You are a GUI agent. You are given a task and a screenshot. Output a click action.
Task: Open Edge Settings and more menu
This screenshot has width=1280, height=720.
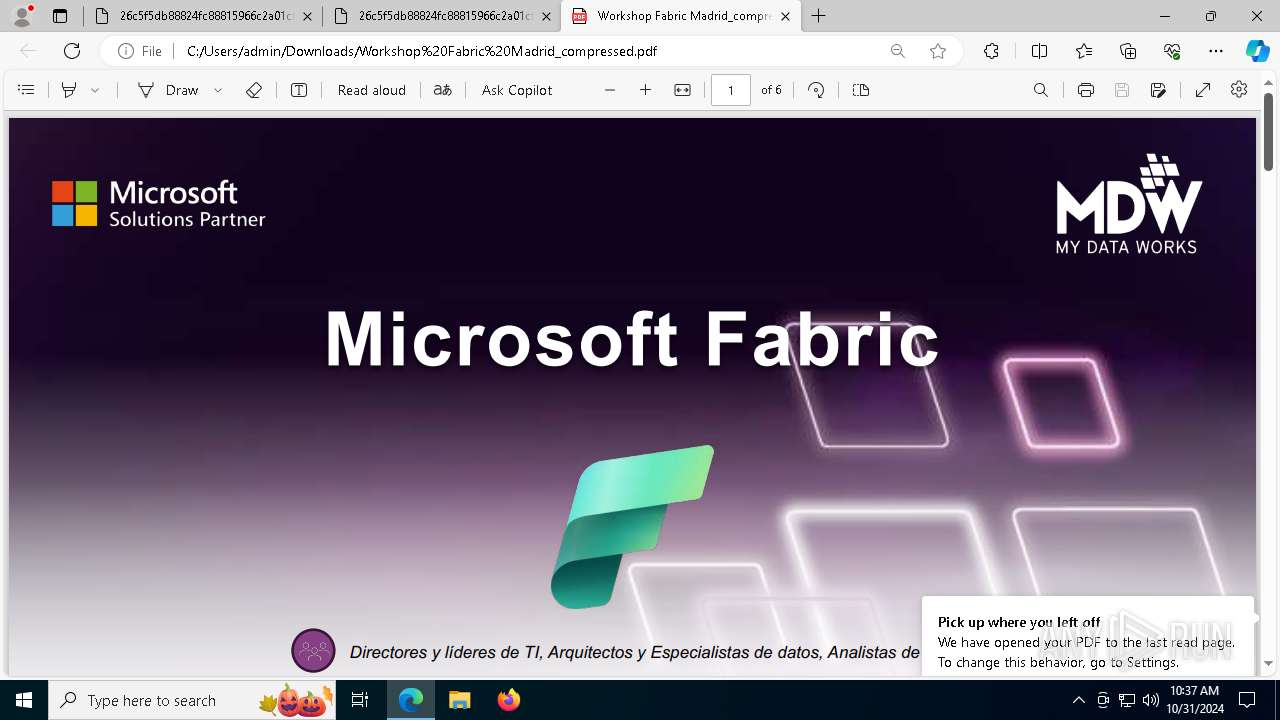point(1216,51)
